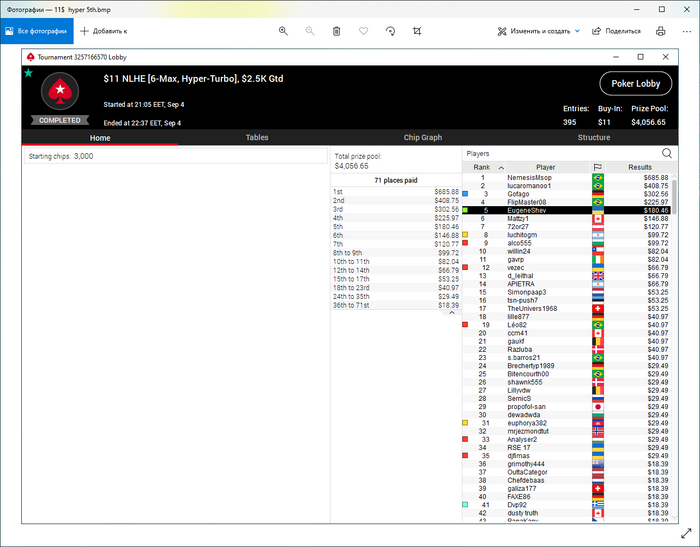Viewport: 700px width, 547px height.
Task: Switch to the Tables tab
Action: pos(257,138)
